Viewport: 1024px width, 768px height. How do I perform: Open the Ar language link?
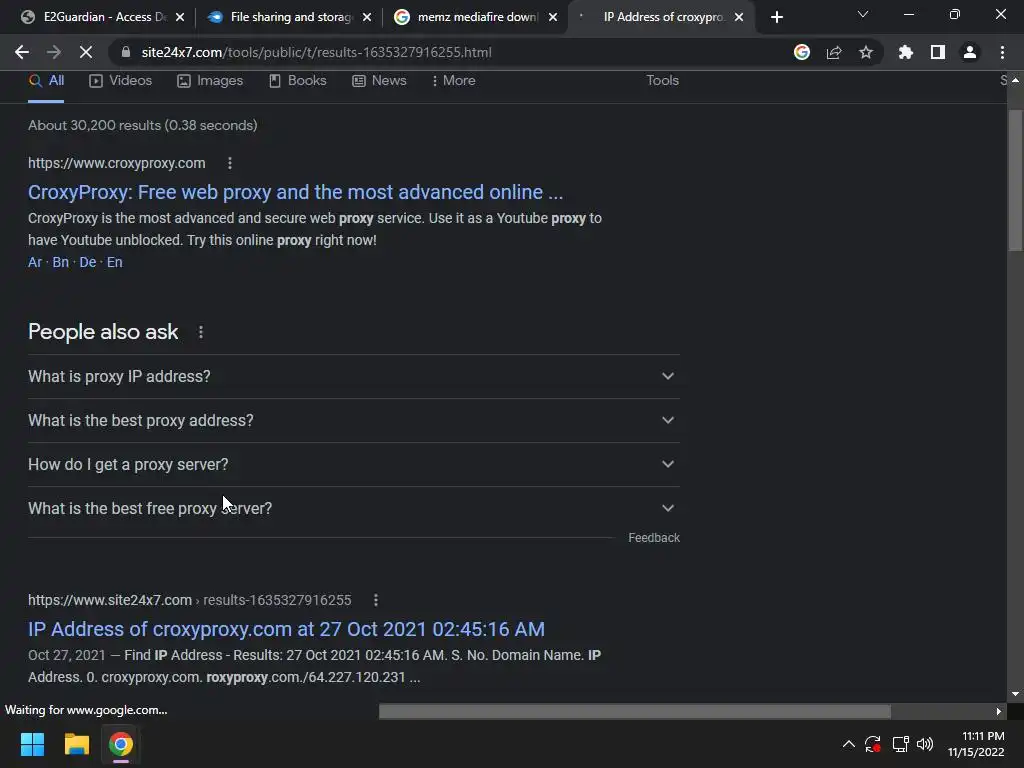tap(35, 262)
